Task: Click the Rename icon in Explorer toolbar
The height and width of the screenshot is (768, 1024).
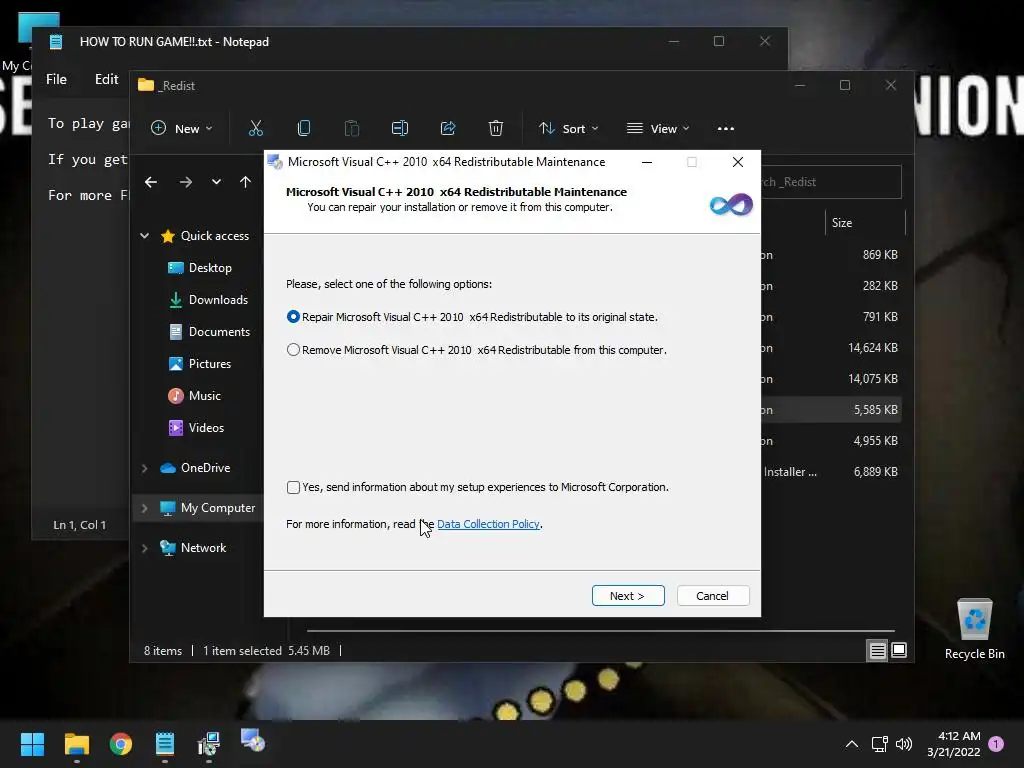Action: 400,128
